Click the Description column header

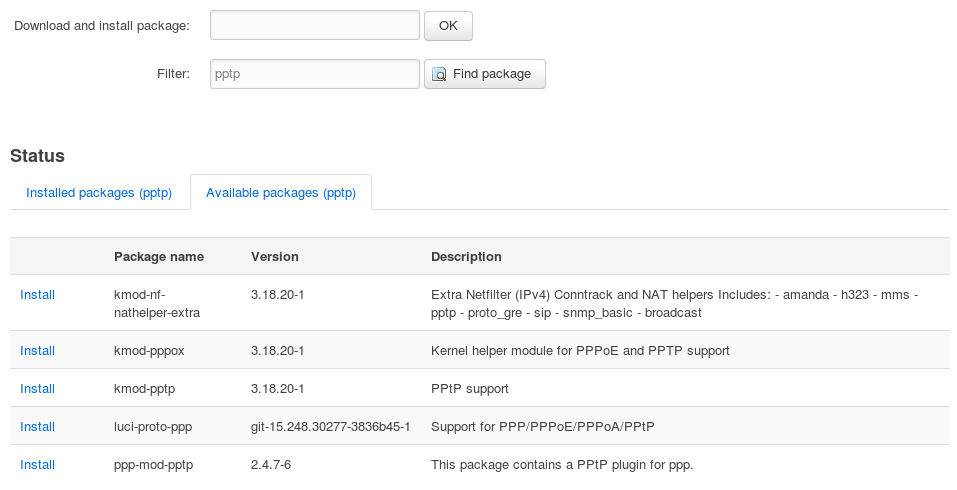pyautogui.click(x=466, y=257)
